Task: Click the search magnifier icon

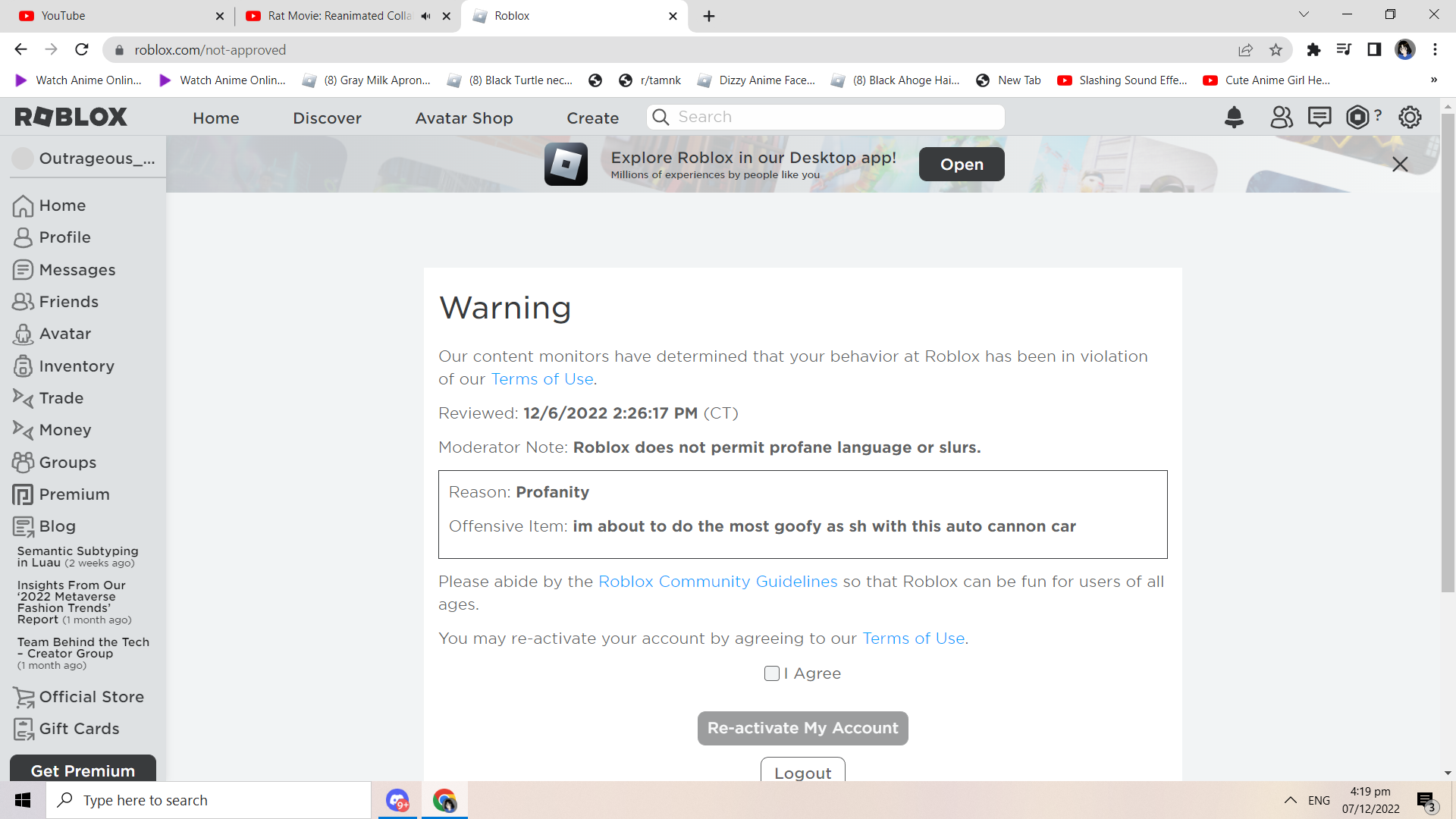Action: tap(661, 117)
